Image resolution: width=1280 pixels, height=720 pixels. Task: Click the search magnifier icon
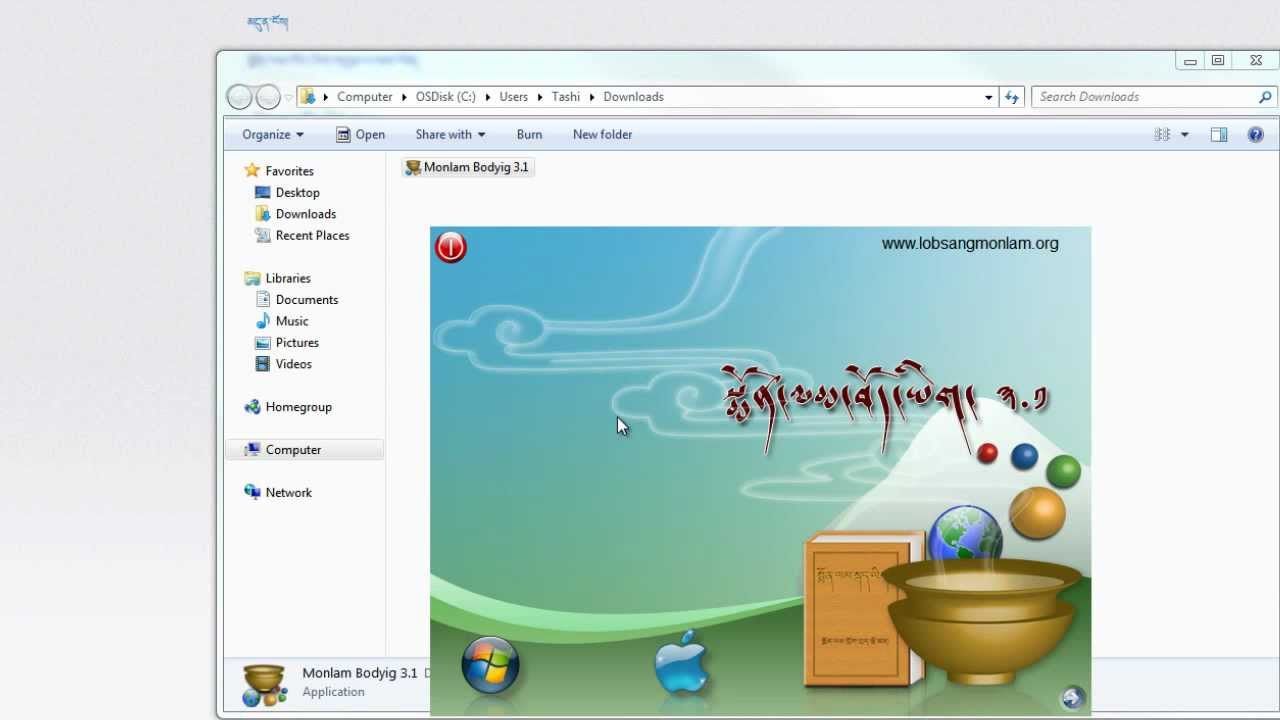[x=1265, y=97]
